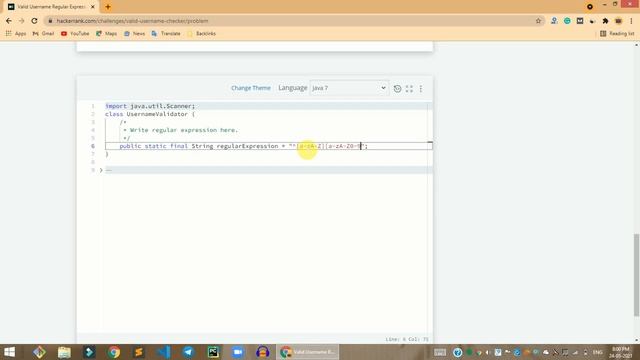Open the Apps bookmark shortcut
This screenshot has height=360, width=640.
click(x=16, y=33)
